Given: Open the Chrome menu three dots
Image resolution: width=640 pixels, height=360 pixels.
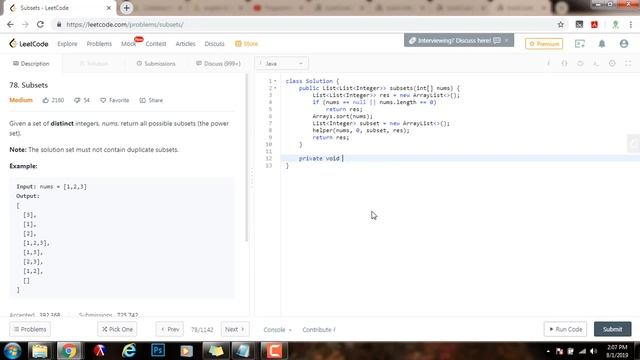Looking at the screenshot, I should 631,24.
